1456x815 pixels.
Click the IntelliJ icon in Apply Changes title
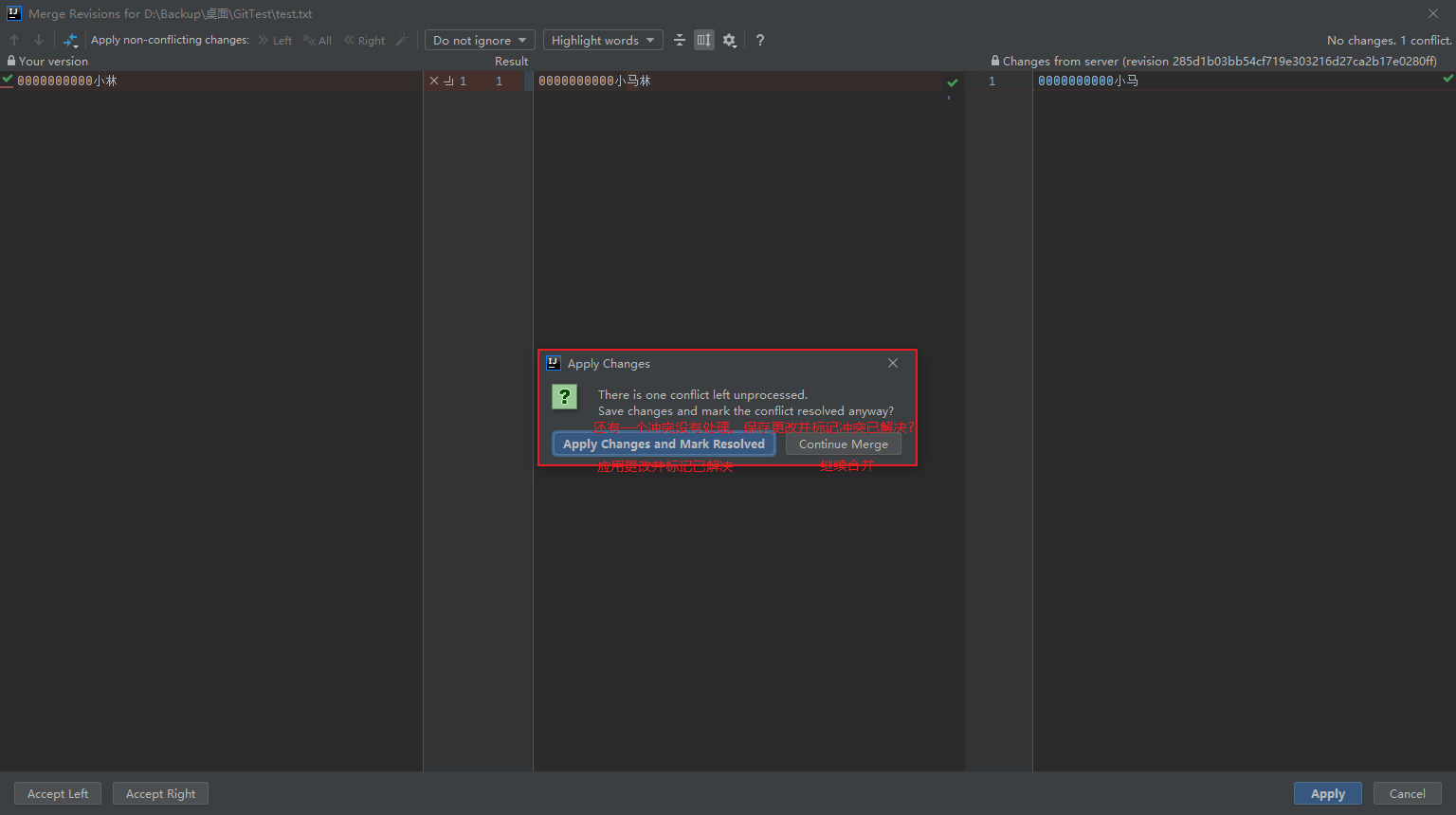tap(554, 363)
